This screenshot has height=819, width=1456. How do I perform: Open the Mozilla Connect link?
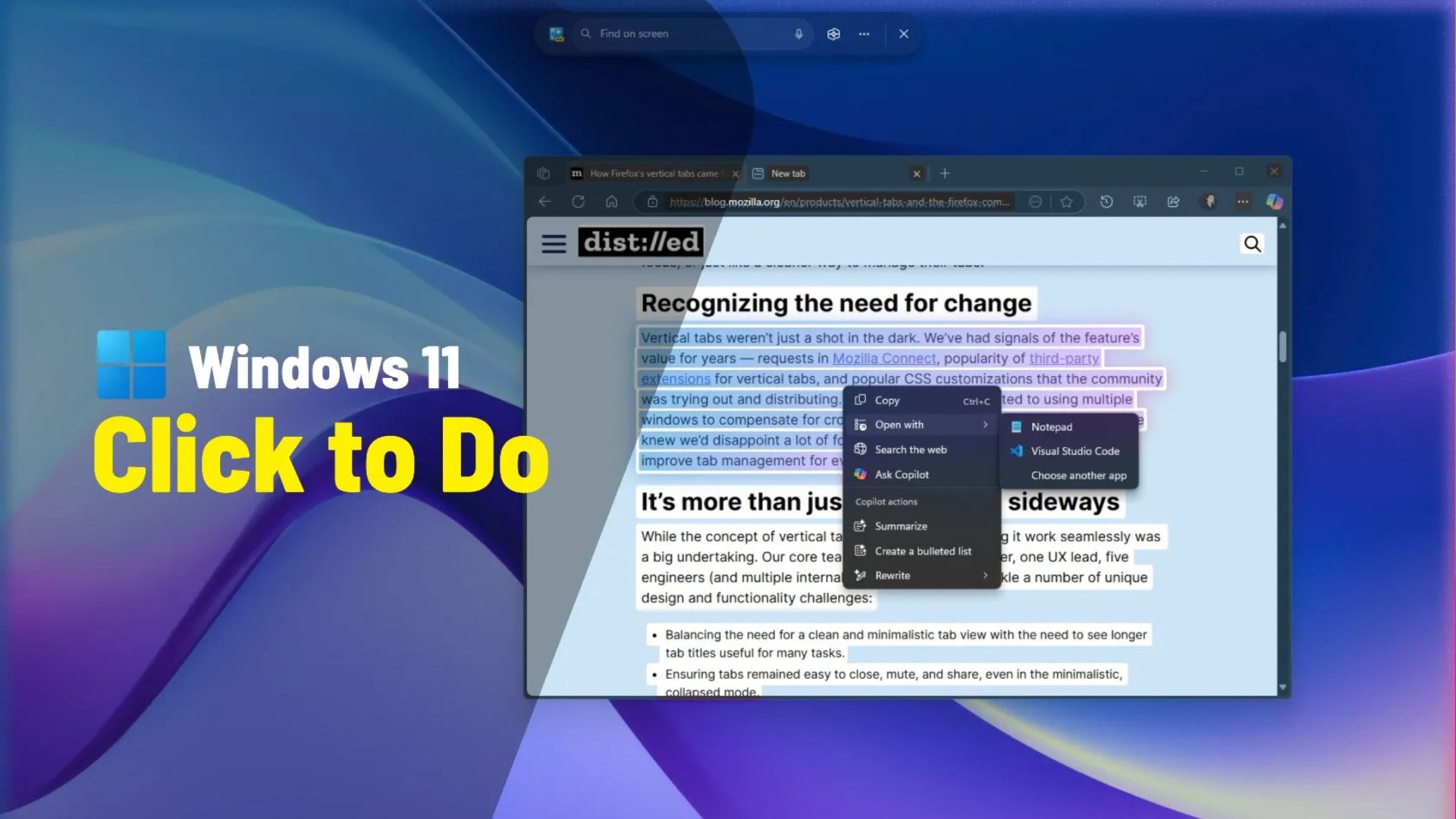coord(883,359)
